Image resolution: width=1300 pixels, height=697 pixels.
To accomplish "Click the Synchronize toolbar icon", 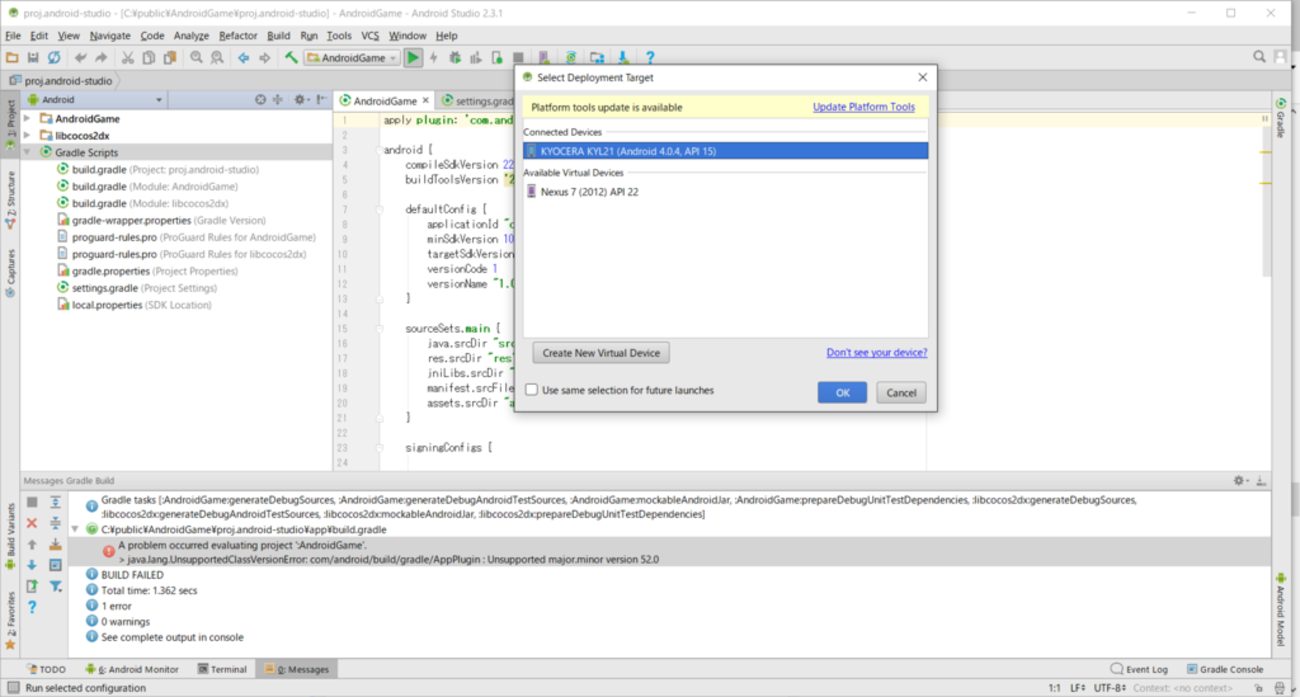I will click(x=54, y=58).
